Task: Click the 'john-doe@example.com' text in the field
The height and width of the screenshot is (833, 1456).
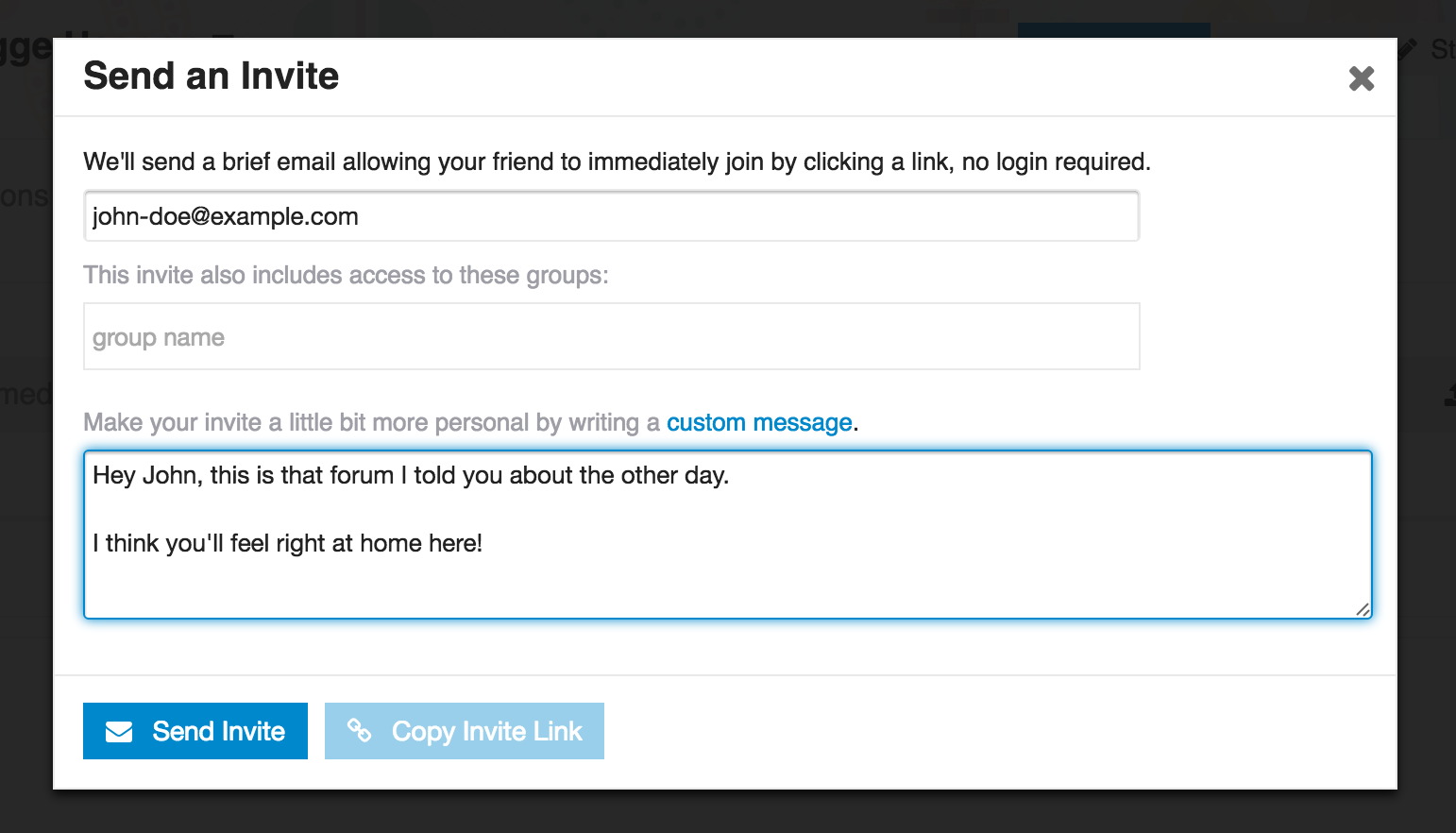Action: click(226, 216)
